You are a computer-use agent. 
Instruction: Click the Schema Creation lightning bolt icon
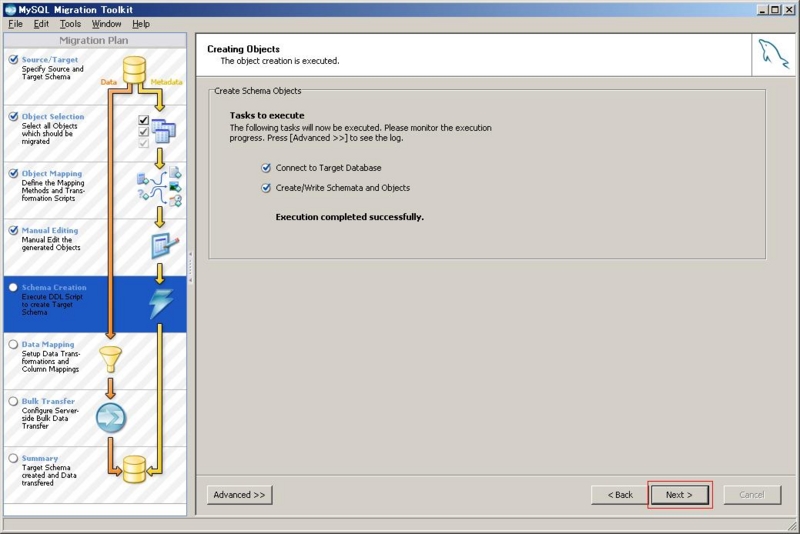pyautogui.click(x=161, y=303)
